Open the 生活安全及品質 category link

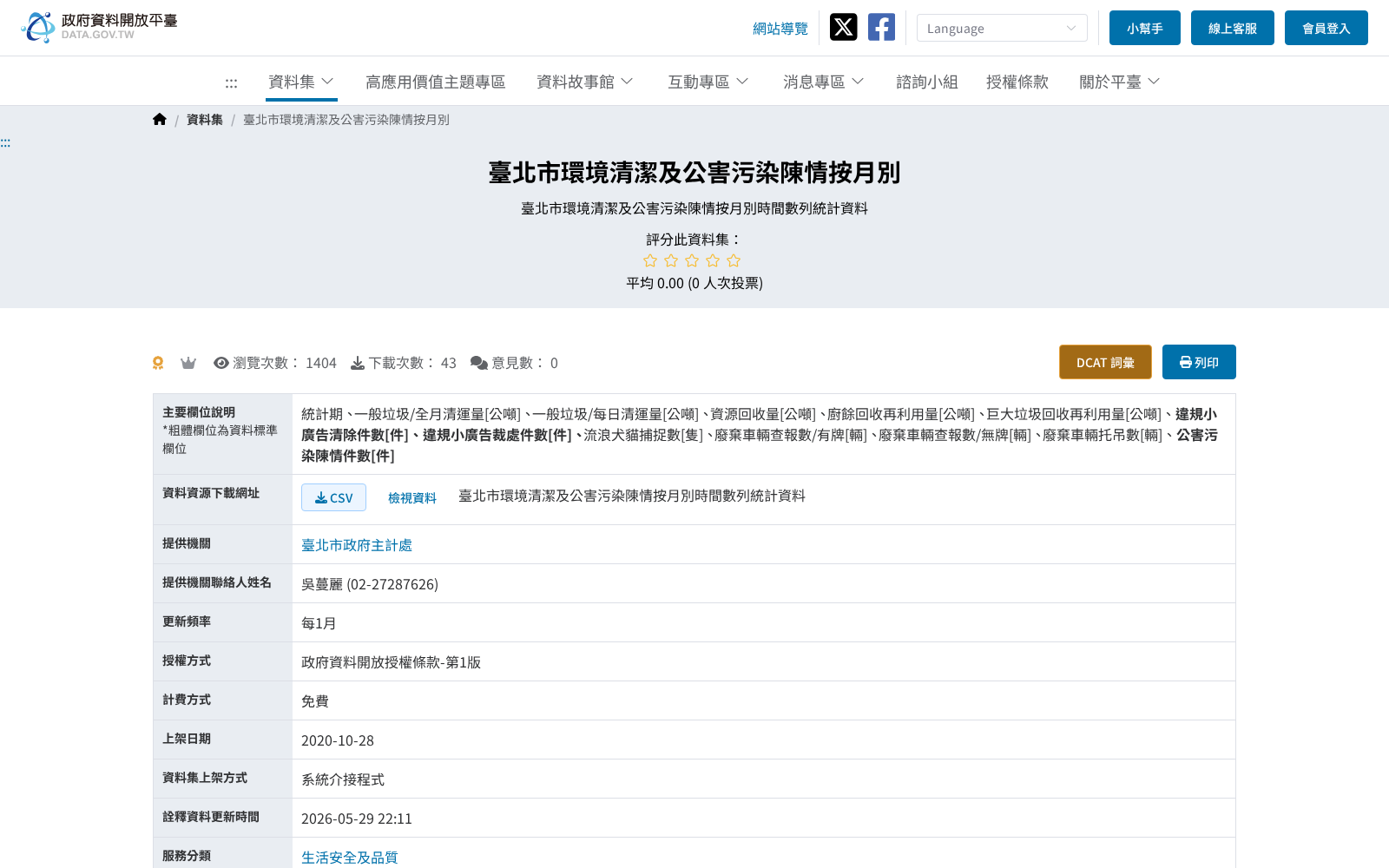[350, 858]
